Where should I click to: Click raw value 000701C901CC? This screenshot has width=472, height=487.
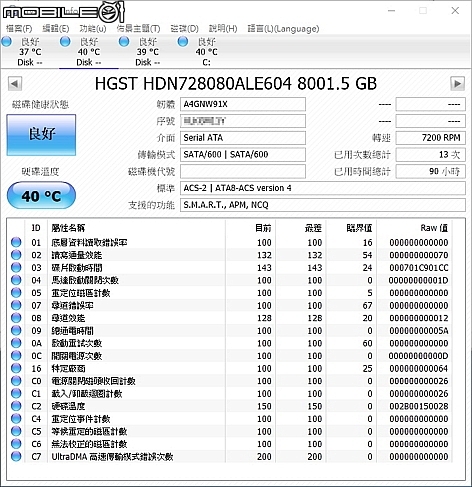(419, 268)
